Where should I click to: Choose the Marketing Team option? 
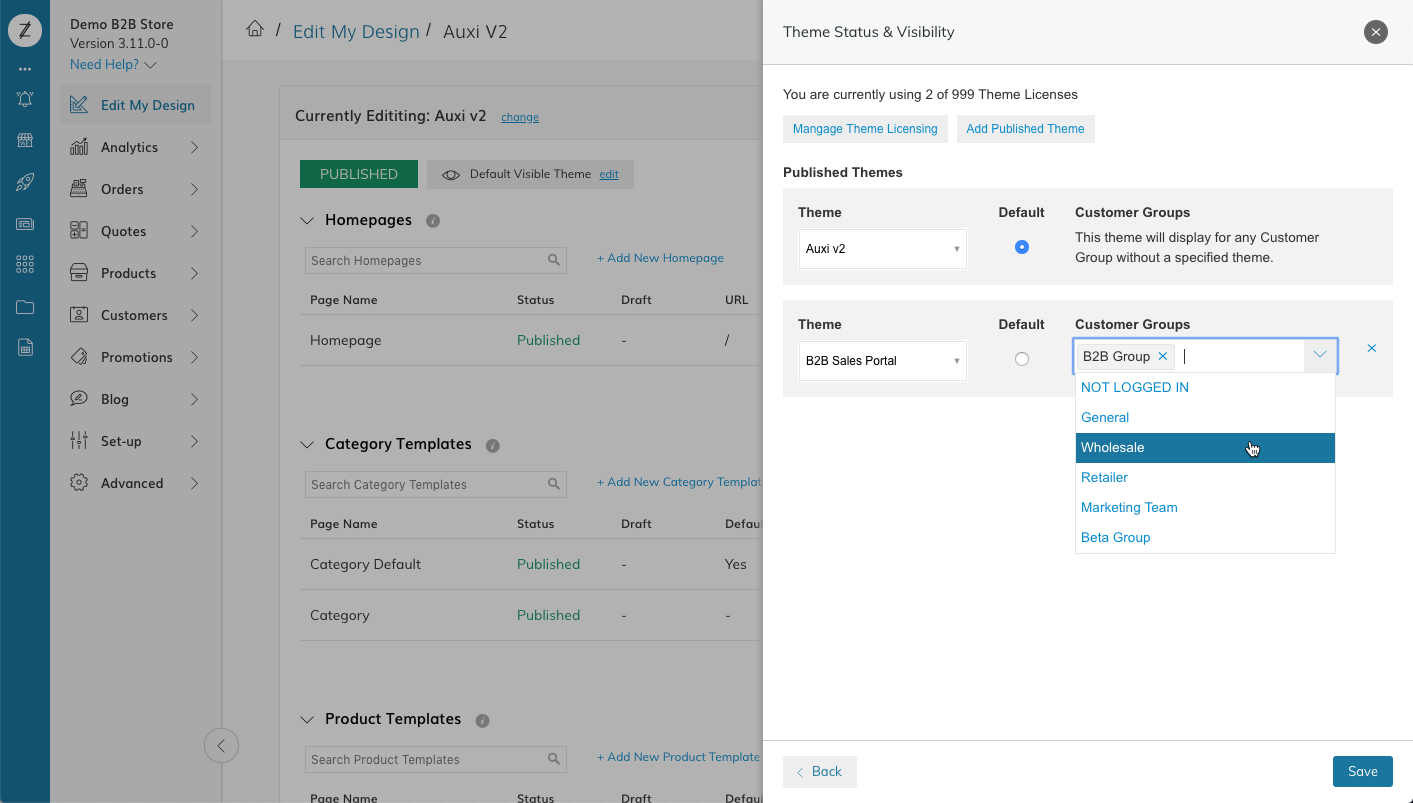pos(1129,508)
